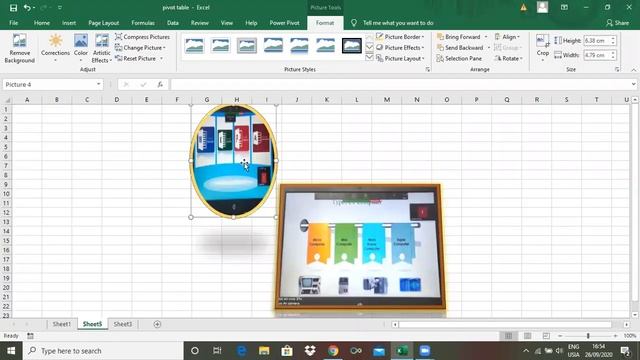Click the Windows Start button
The height and width of the screenshot is (360, 640).
pyautogui.click(x=11, y=351)
